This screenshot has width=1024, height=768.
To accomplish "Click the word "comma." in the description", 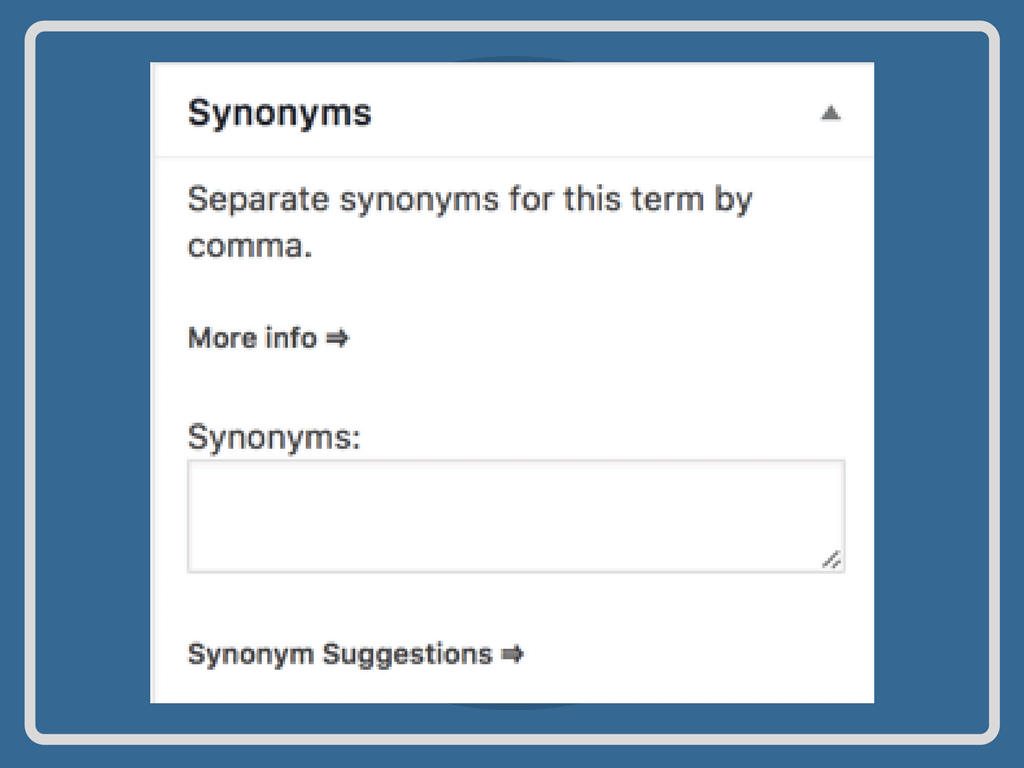I will click(x=250, y=246).
